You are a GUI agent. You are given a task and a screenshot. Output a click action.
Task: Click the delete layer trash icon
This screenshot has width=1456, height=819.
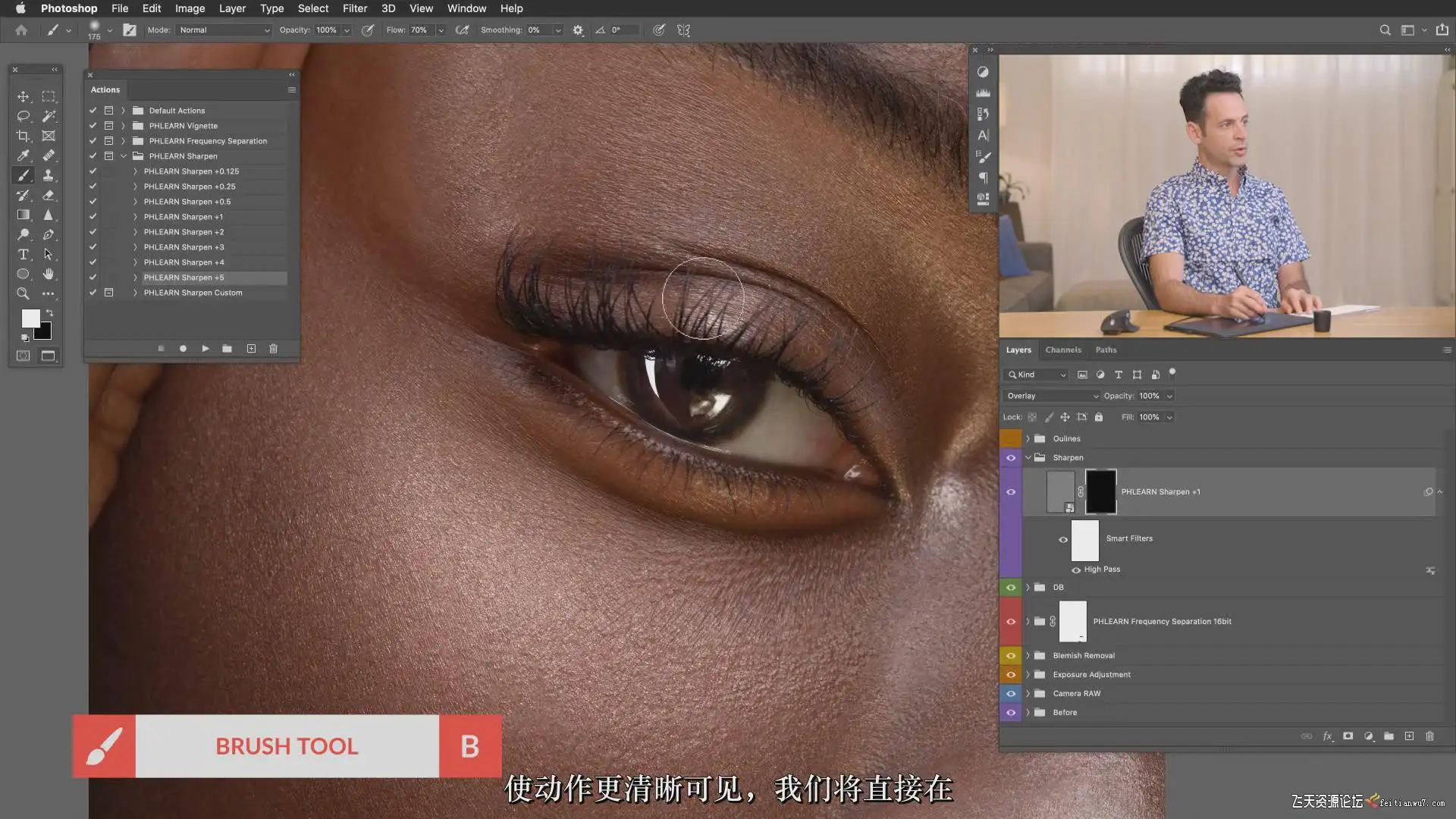[1429, 736]
